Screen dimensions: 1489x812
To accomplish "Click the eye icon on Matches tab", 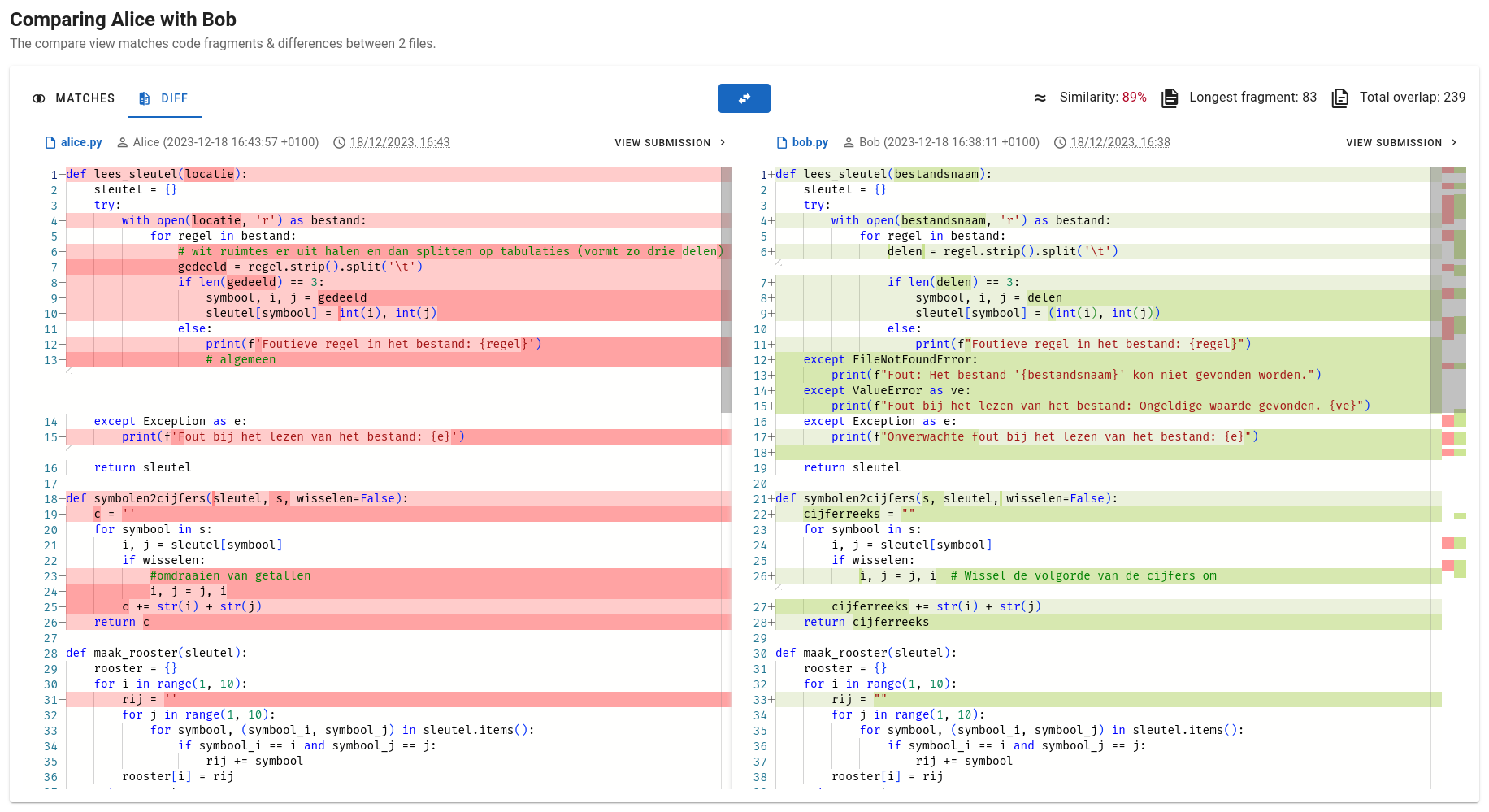I will point(39,98).
